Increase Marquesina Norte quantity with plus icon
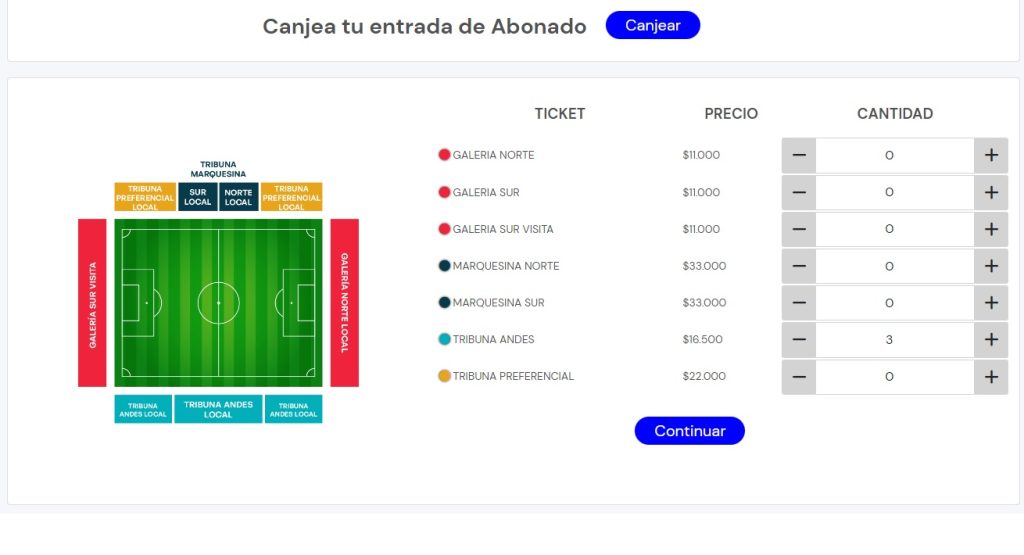The width and height of the screenshot is (1024, 555). (x=991, y=266)
